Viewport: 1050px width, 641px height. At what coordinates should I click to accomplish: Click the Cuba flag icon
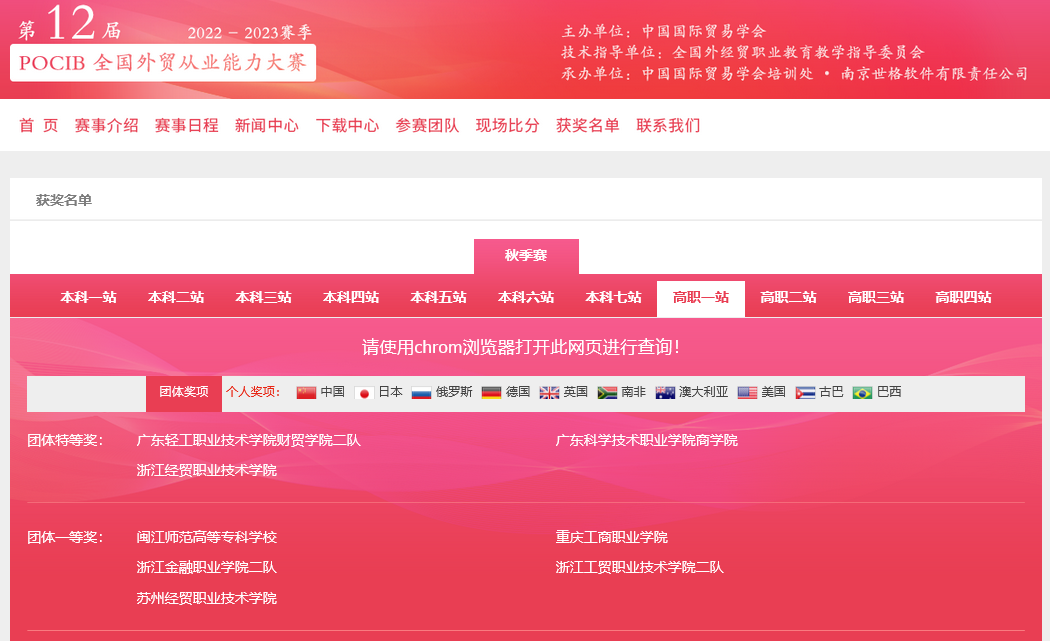coord(805,393)
